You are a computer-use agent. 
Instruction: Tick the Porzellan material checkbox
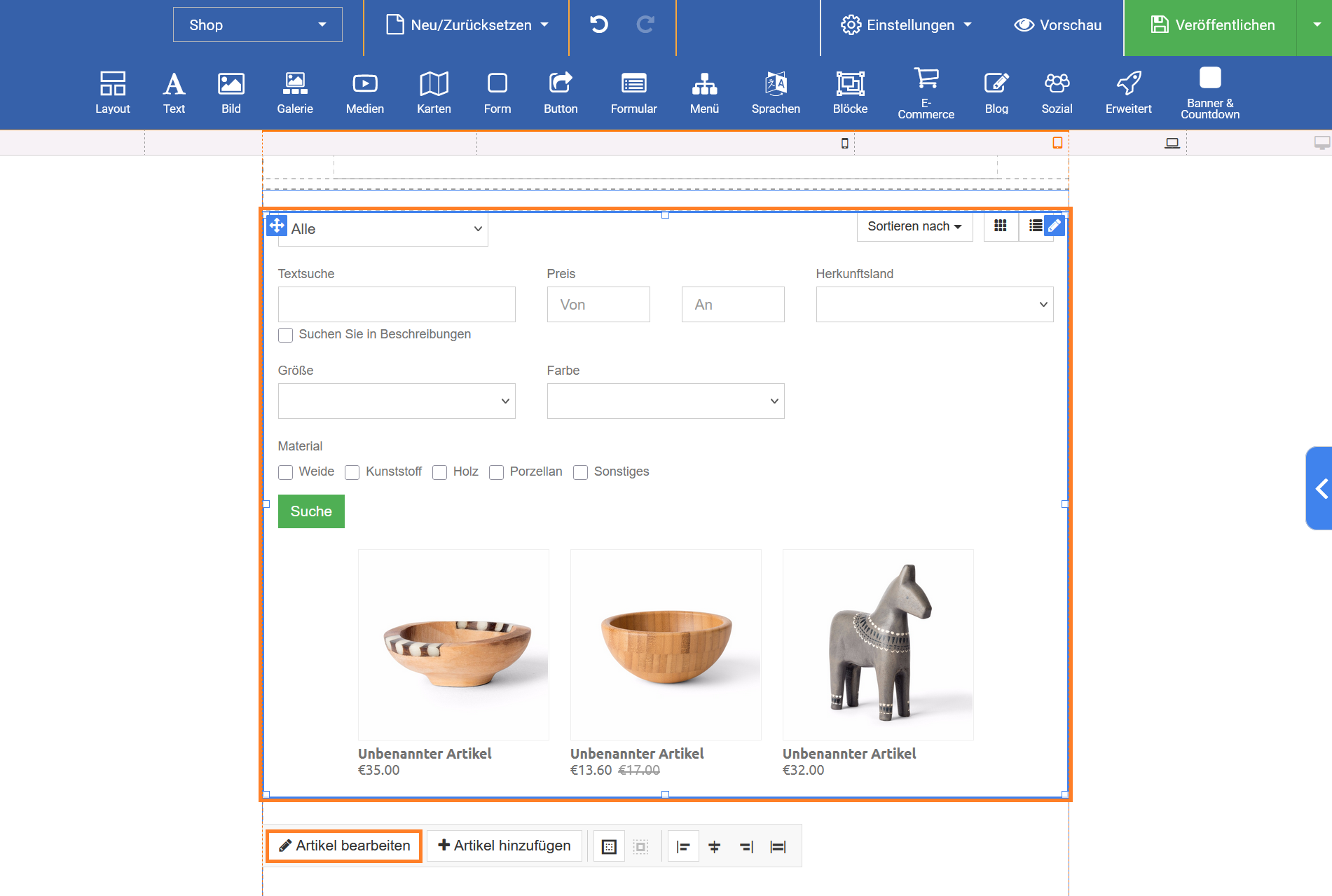click(496, 473)
